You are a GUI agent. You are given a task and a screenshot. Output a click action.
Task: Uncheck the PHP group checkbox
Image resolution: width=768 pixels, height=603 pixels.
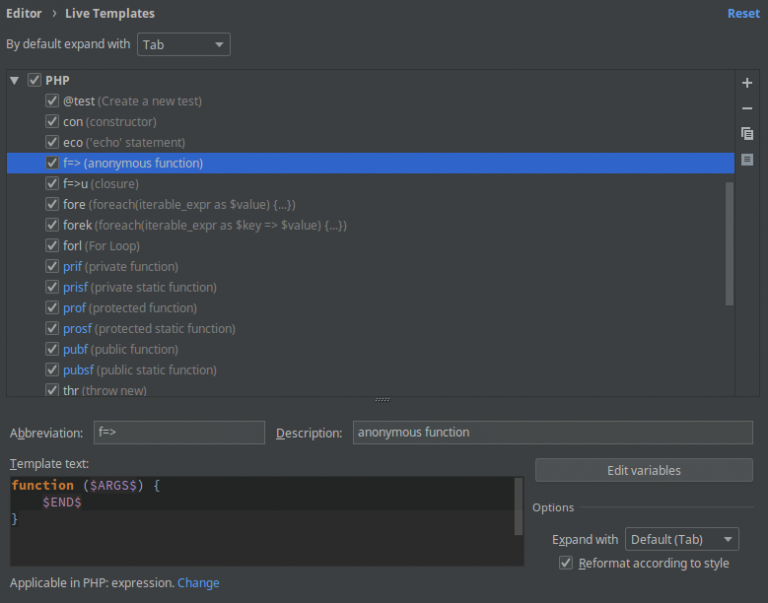[x=34, y=80]
